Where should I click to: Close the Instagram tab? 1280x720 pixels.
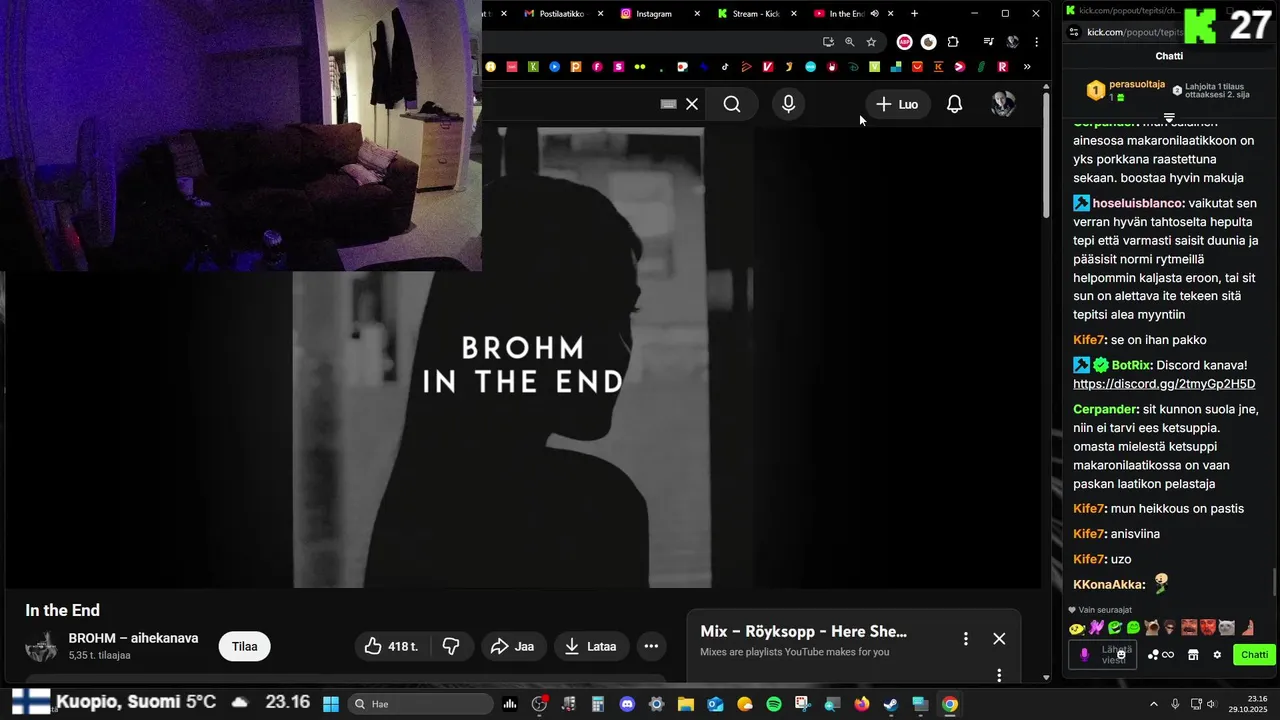(697, 13)
